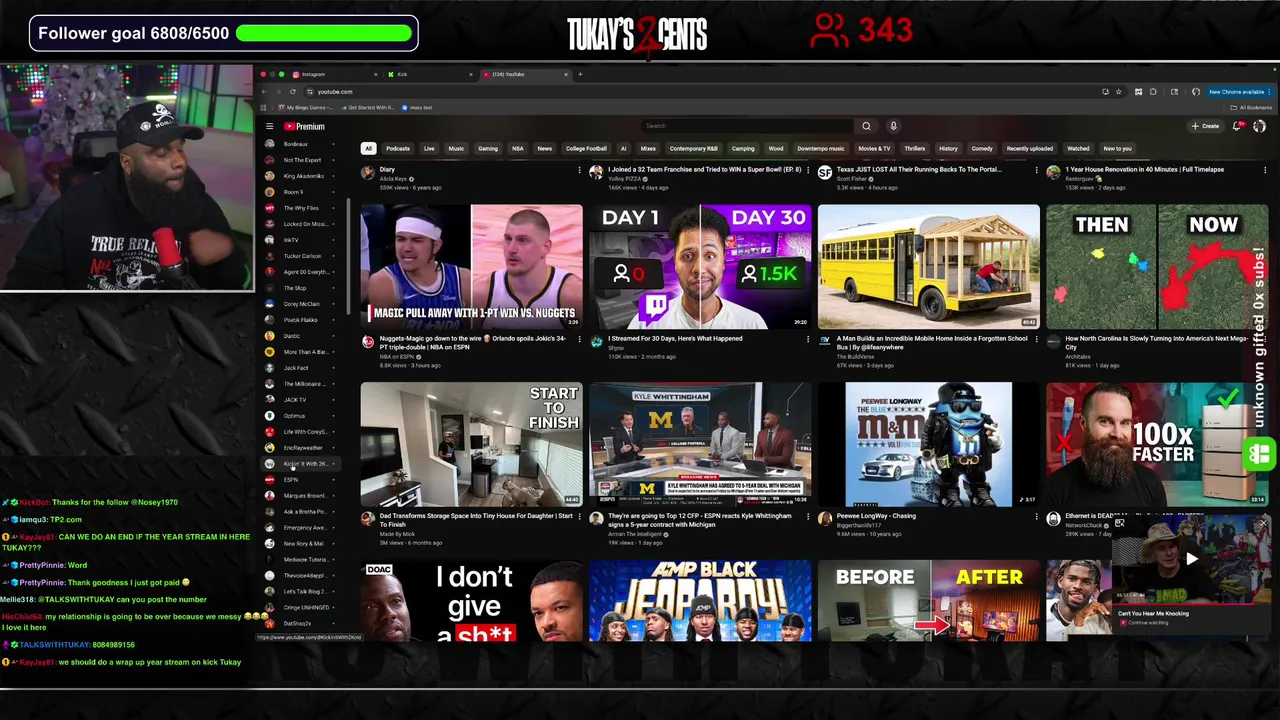Open the mass text bookmark
1280x720 pixels.
click(417, 107)
